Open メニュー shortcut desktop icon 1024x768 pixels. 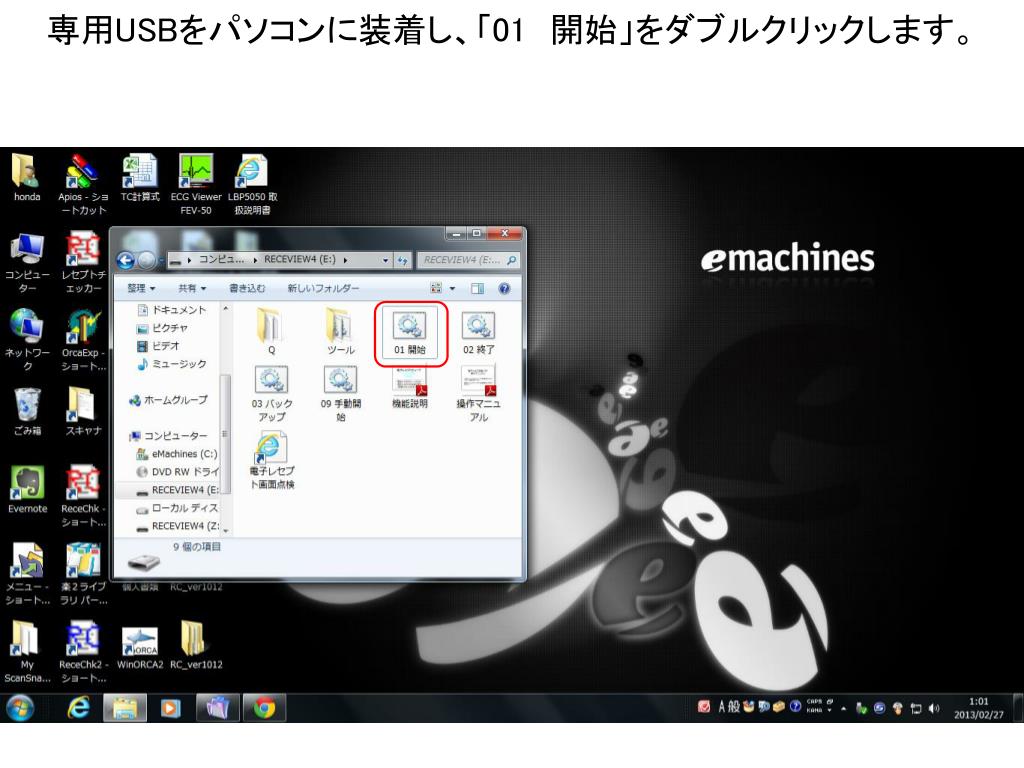point(27,575)
